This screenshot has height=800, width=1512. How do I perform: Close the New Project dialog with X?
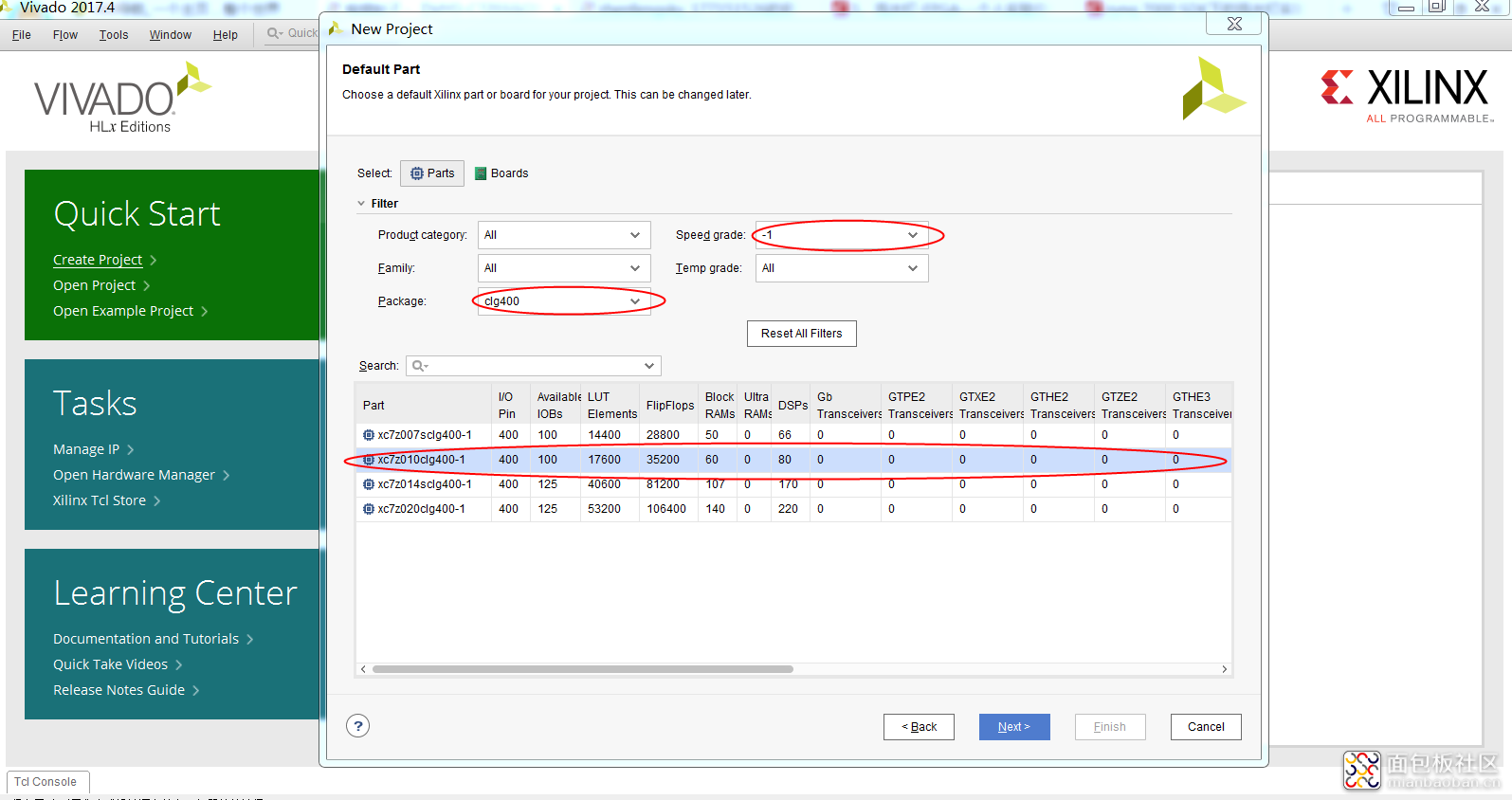pos(1234,24)
